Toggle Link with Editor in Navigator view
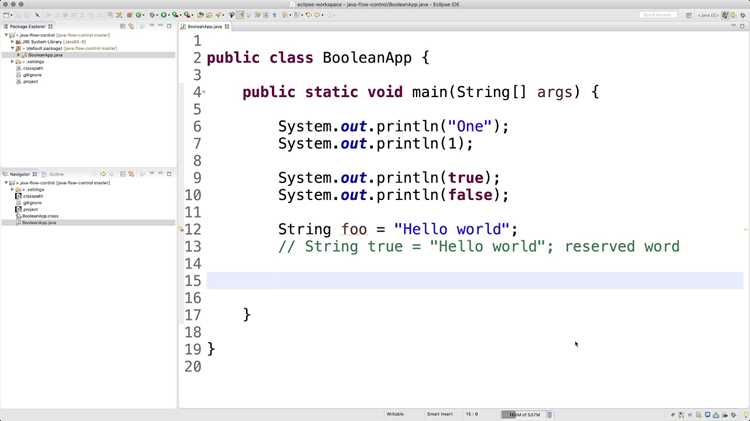750x421 pixels. tap(131, 174)
